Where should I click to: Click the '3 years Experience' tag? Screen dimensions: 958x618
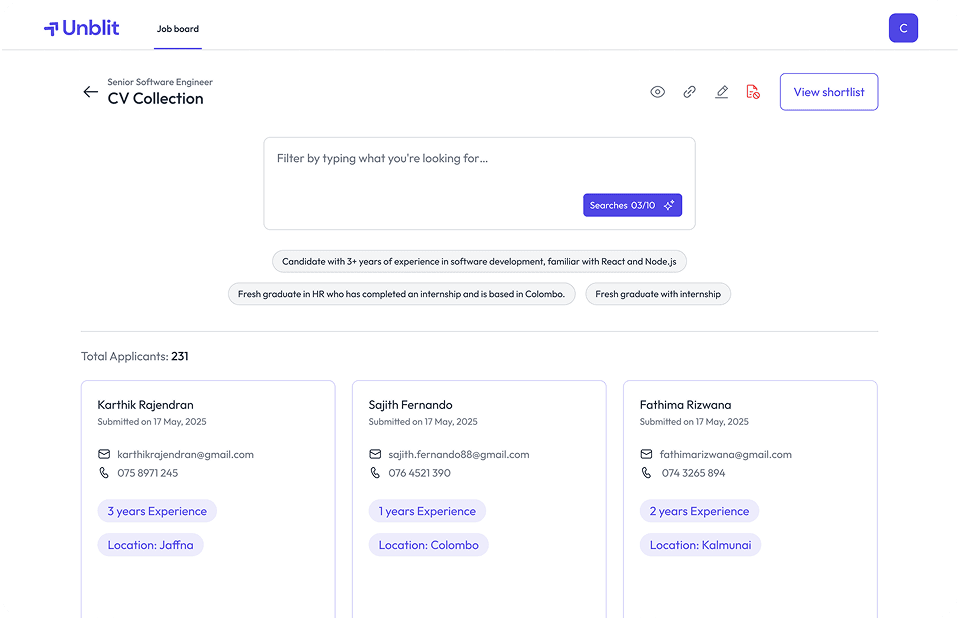(x=157, y=511)
